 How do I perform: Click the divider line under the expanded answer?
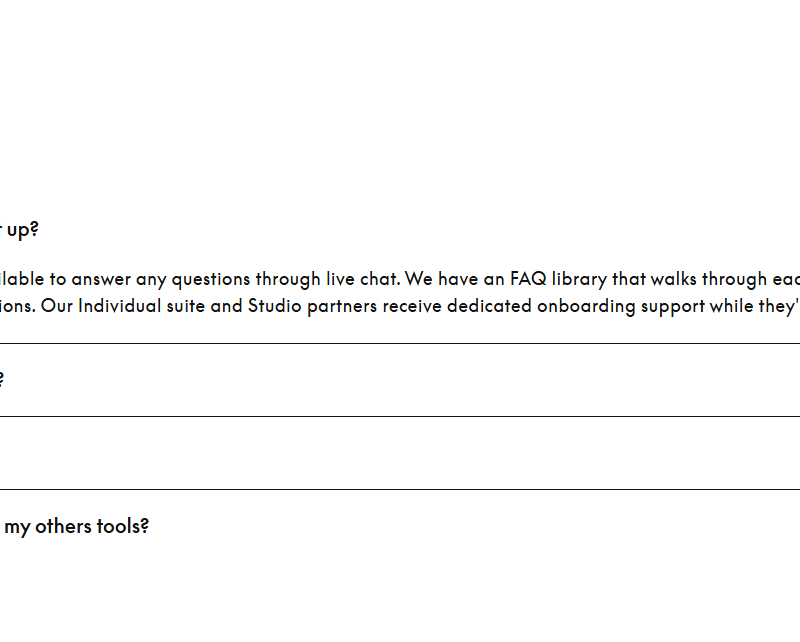click(x=400, y=343)
